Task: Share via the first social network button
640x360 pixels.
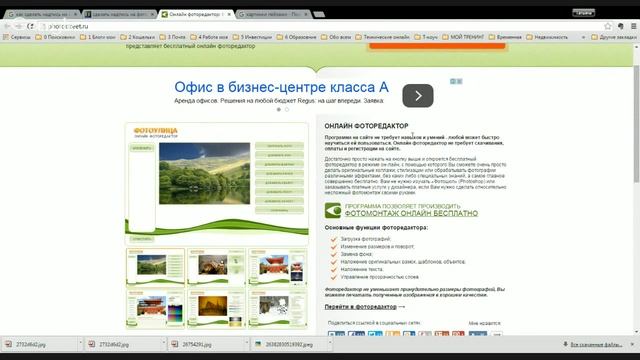Action: (x=336, y=334)
